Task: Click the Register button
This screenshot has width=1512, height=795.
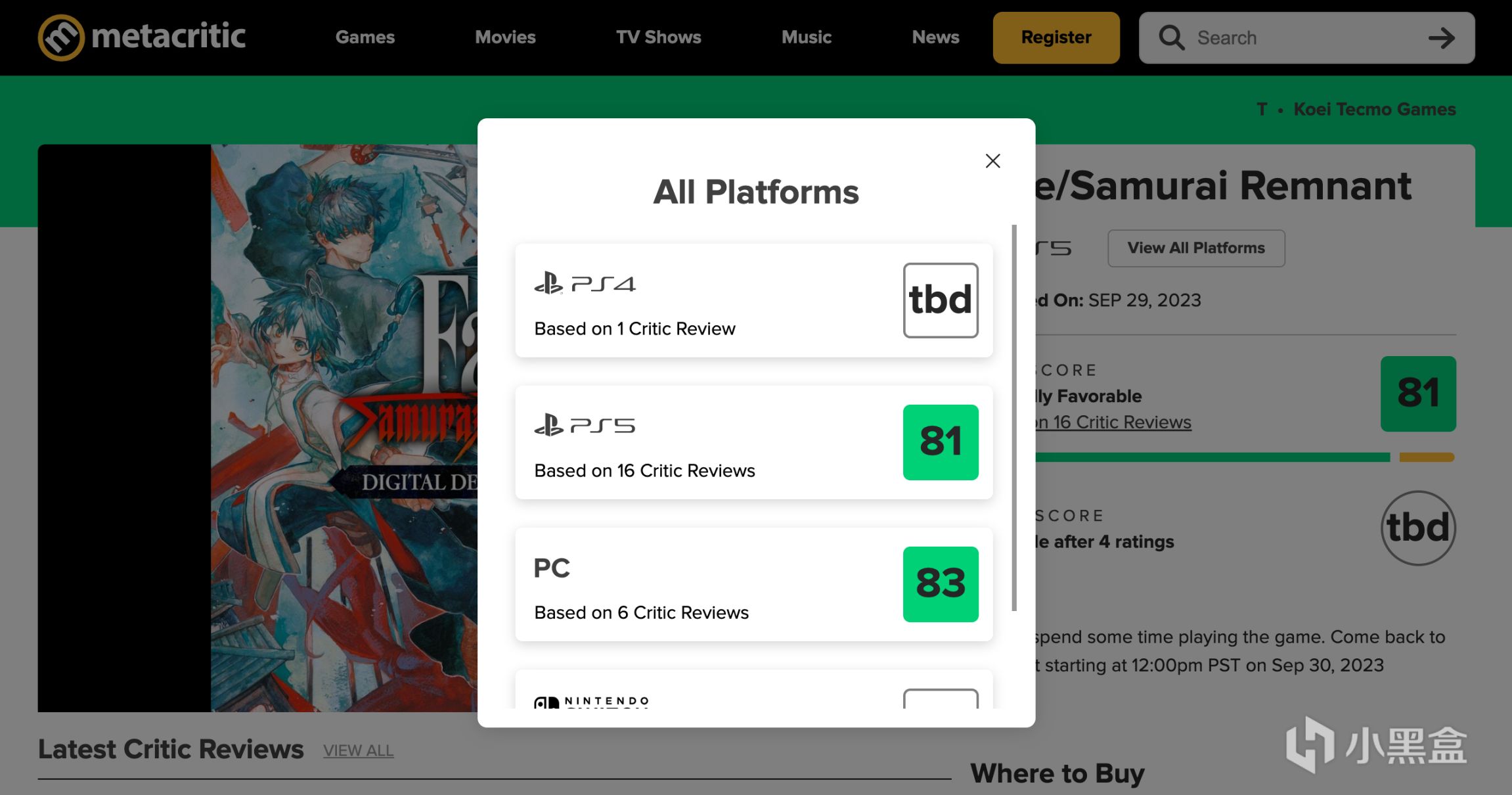Action: click(1056, 37)
